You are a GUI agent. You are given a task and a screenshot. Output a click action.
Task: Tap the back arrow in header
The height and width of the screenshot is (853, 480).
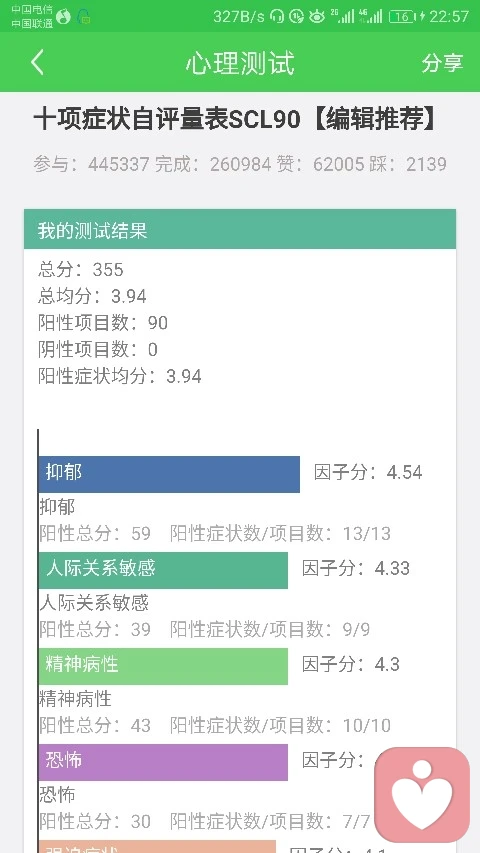[38, 62]
